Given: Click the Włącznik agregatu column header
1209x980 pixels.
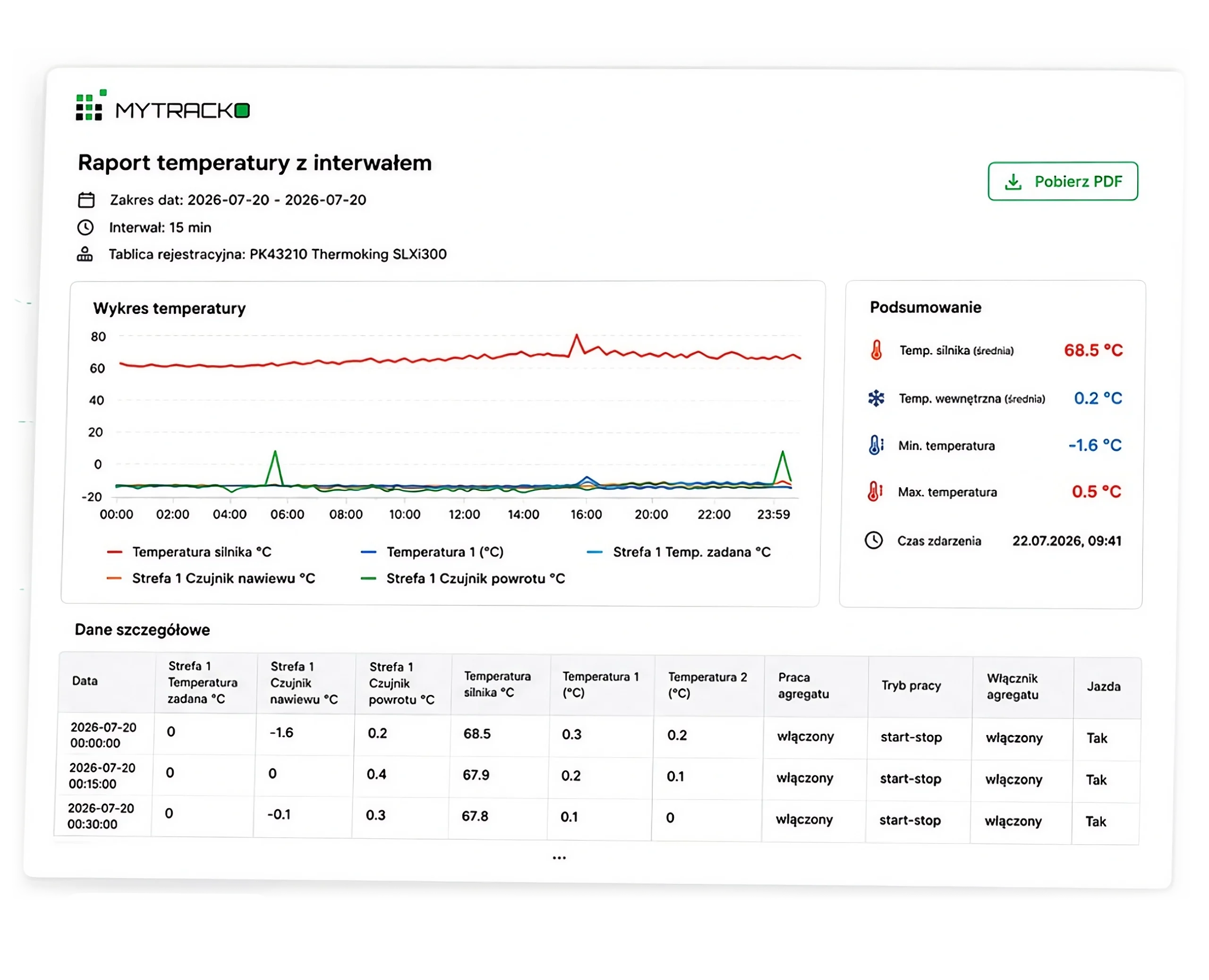Looking at the screenshot, I should click(1022, 687).
